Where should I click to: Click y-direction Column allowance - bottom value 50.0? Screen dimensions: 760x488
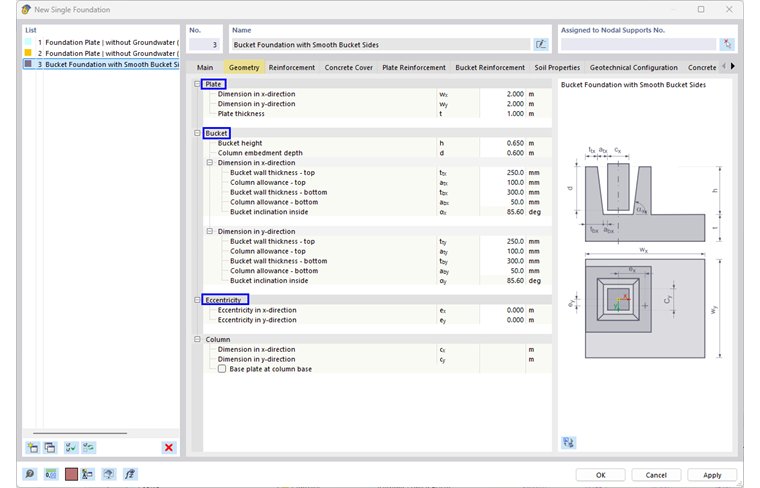point(503,271)
